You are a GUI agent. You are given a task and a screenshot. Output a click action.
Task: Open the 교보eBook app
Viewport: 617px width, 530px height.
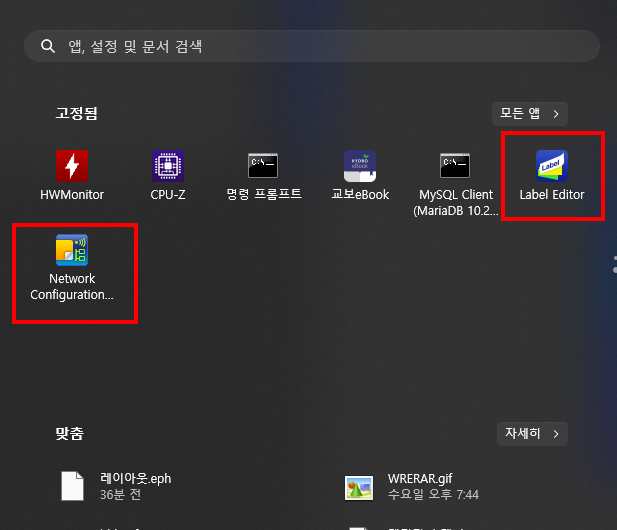(360, 176)
